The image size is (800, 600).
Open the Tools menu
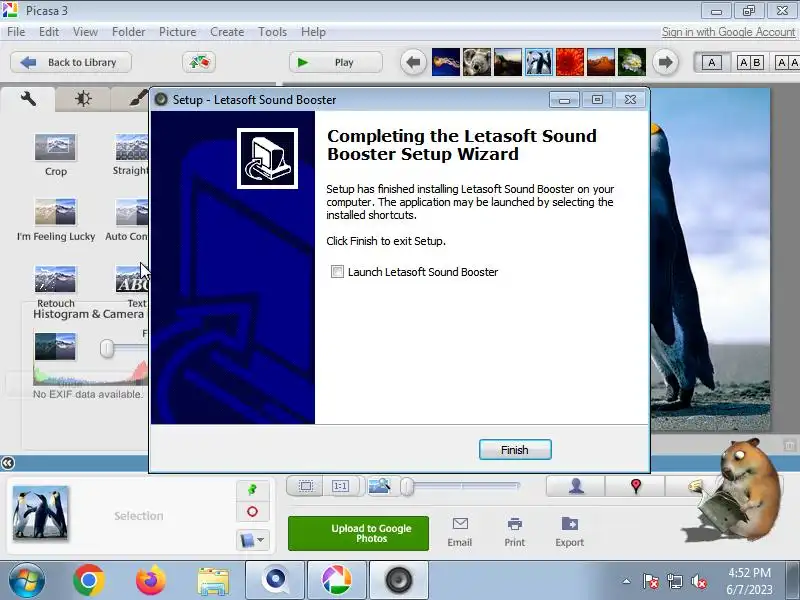point(272,32)
